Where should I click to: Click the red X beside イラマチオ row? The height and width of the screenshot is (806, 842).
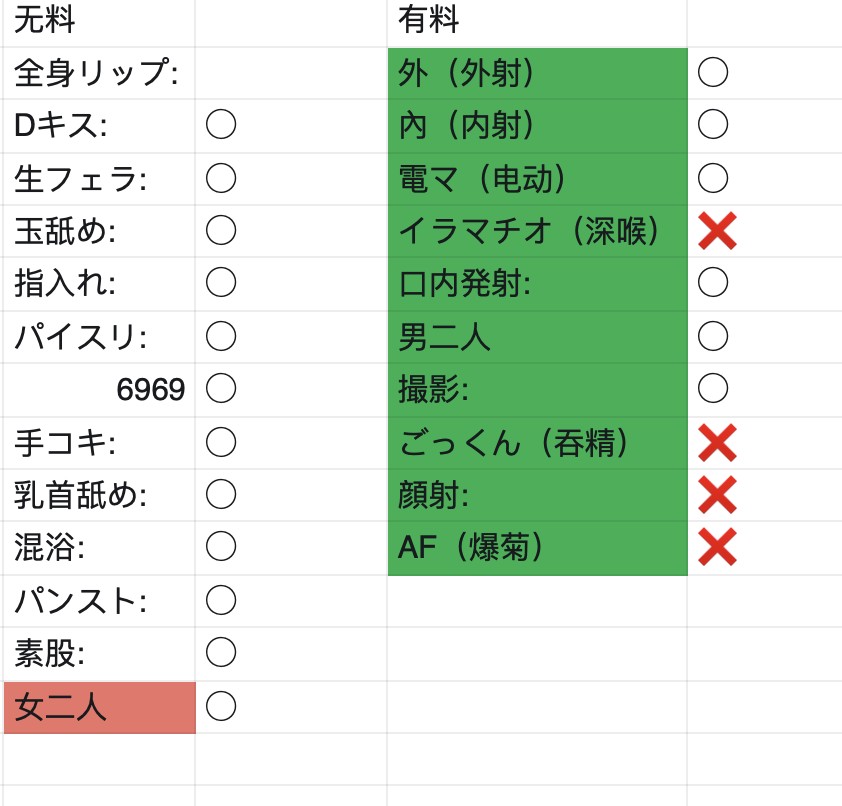point(717,231)
